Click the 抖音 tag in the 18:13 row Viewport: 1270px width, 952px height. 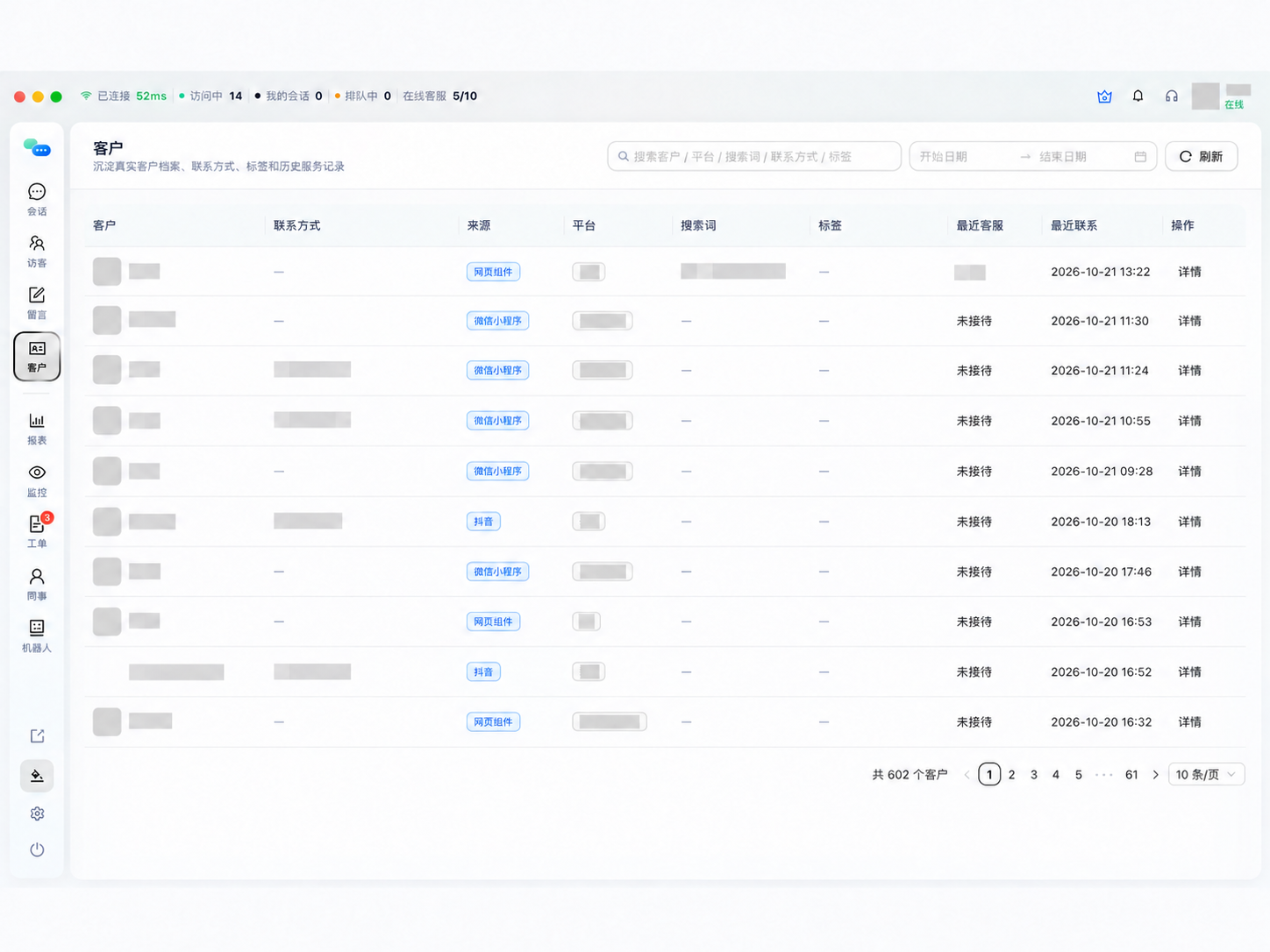pyautogui.click(x=483, y=522)
